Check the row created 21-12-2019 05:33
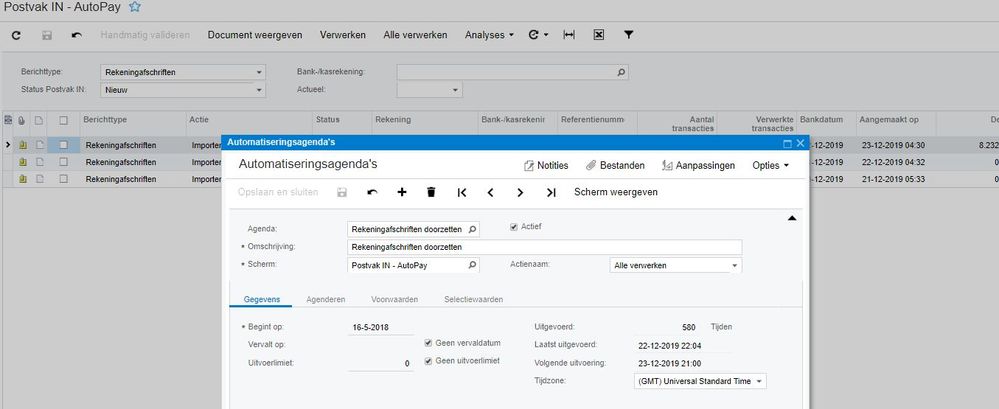The width and height of the screenshot is (999, 409). (x=63, y=179)
